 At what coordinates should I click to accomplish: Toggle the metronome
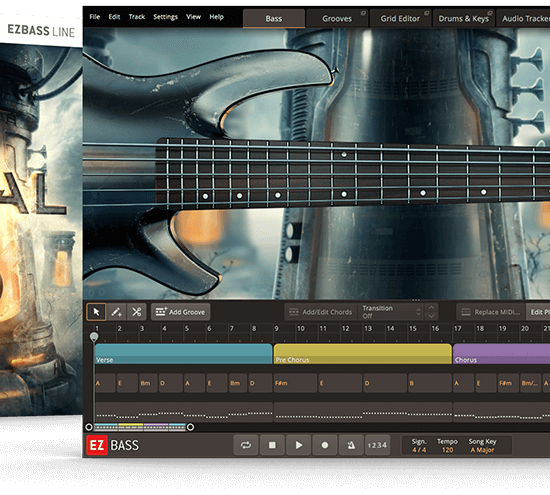[351, 445]
